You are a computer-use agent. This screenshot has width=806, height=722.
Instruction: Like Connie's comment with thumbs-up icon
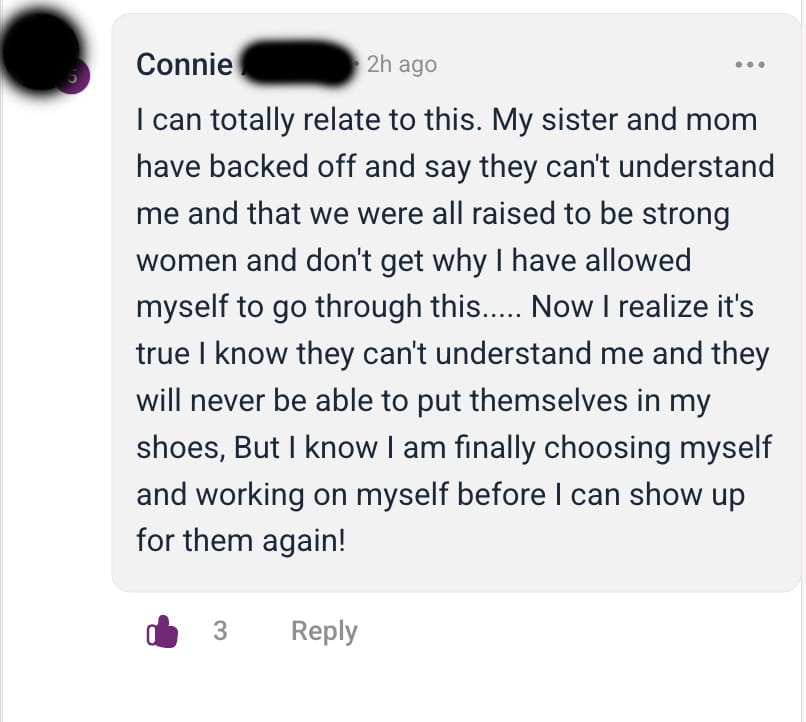tap(162, 632)
